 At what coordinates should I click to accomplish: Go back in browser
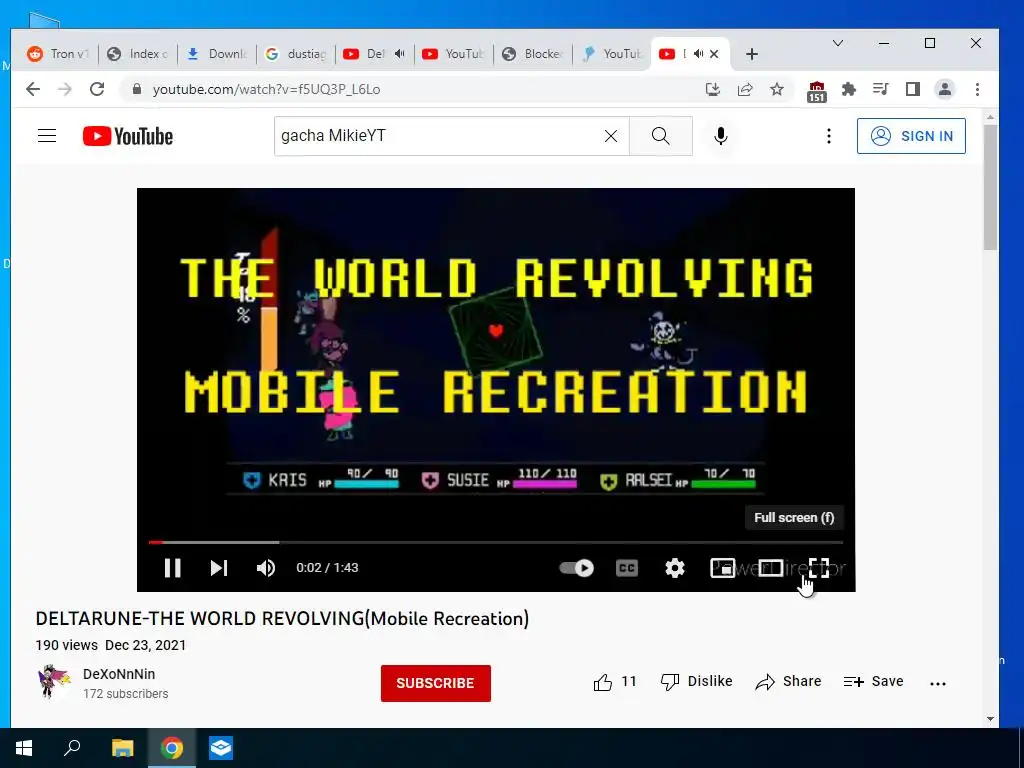click(x=33, y=89)
